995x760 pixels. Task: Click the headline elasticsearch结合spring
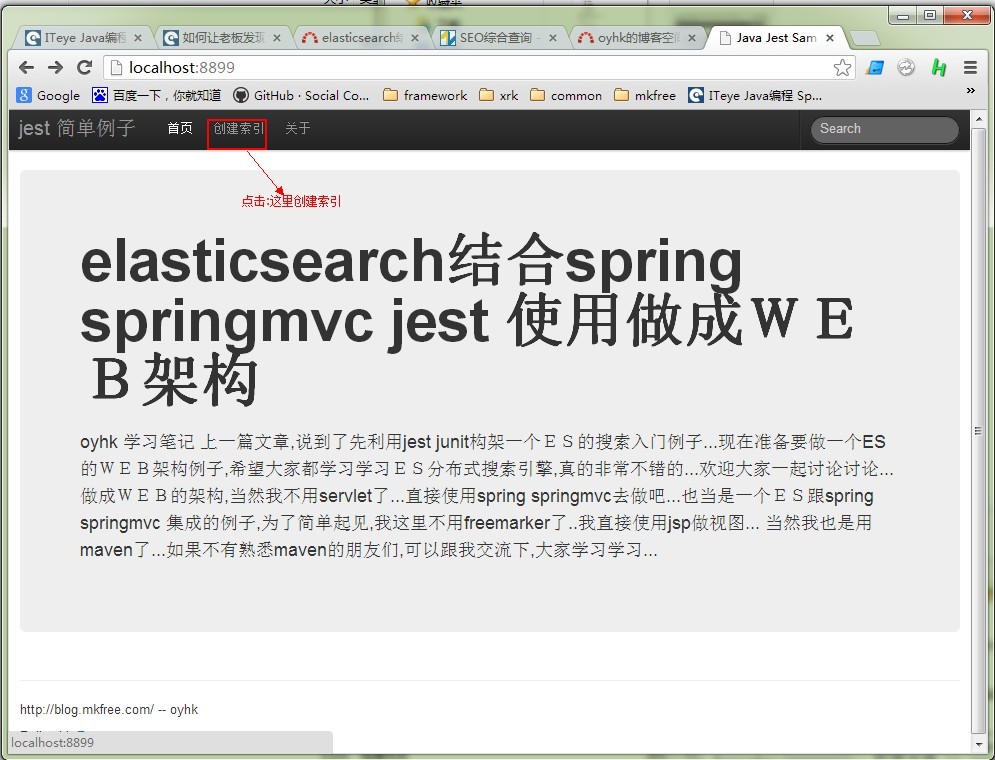(411, 261)
